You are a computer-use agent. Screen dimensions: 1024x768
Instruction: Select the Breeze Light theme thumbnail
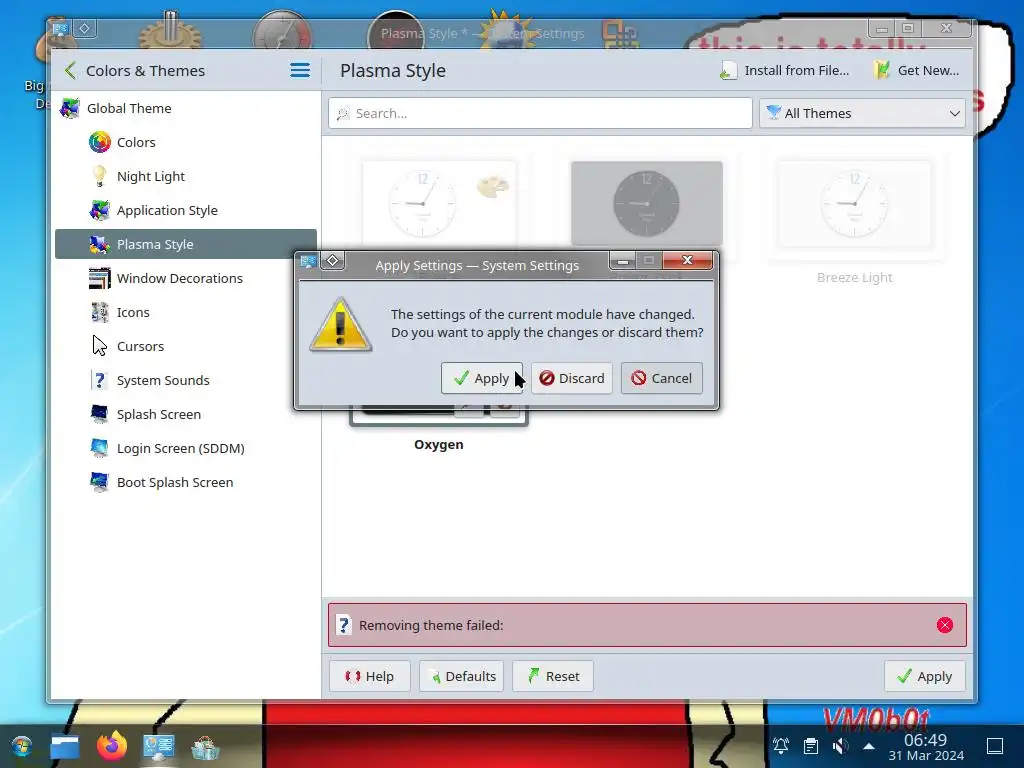click(854, 204)
